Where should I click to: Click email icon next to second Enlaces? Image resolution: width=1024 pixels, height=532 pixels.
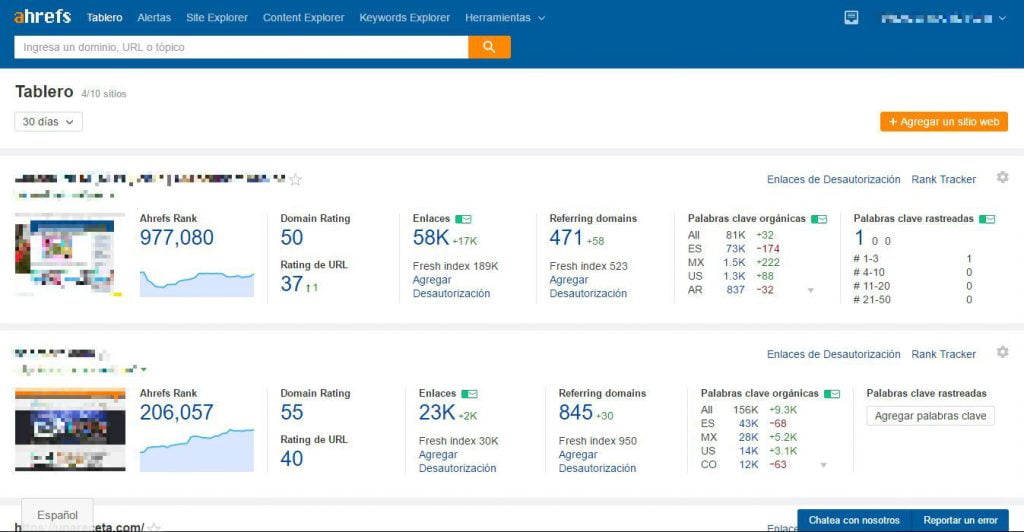(x=470, y=394)
